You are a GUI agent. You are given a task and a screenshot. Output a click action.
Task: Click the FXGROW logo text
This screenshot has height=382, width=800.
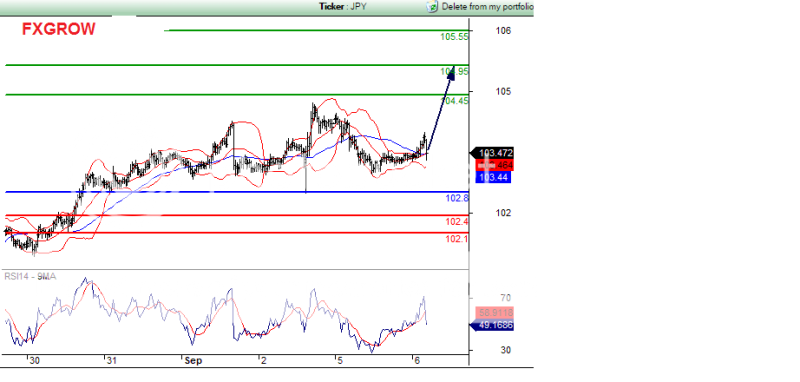coord(59,29)
